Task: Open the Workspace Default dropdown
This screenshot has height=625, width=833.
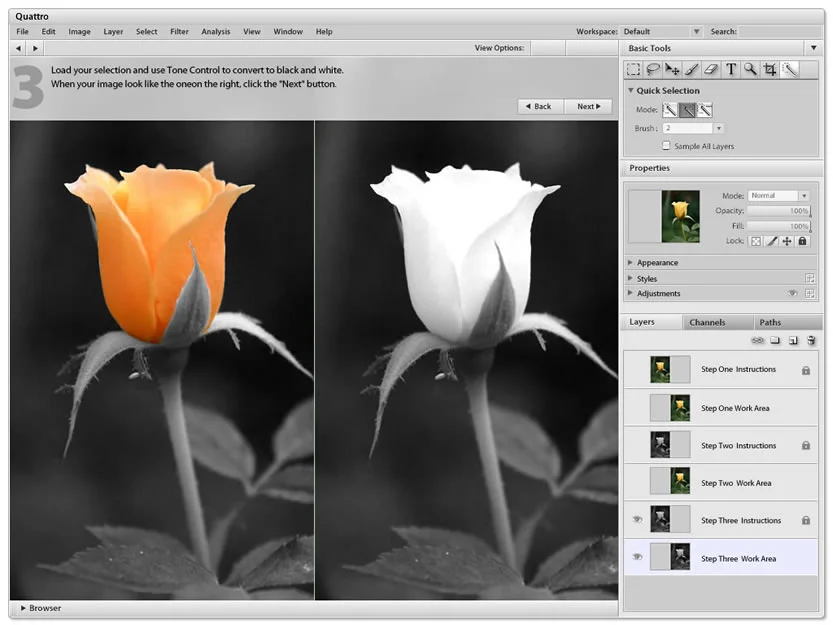Action: (696, 31)
